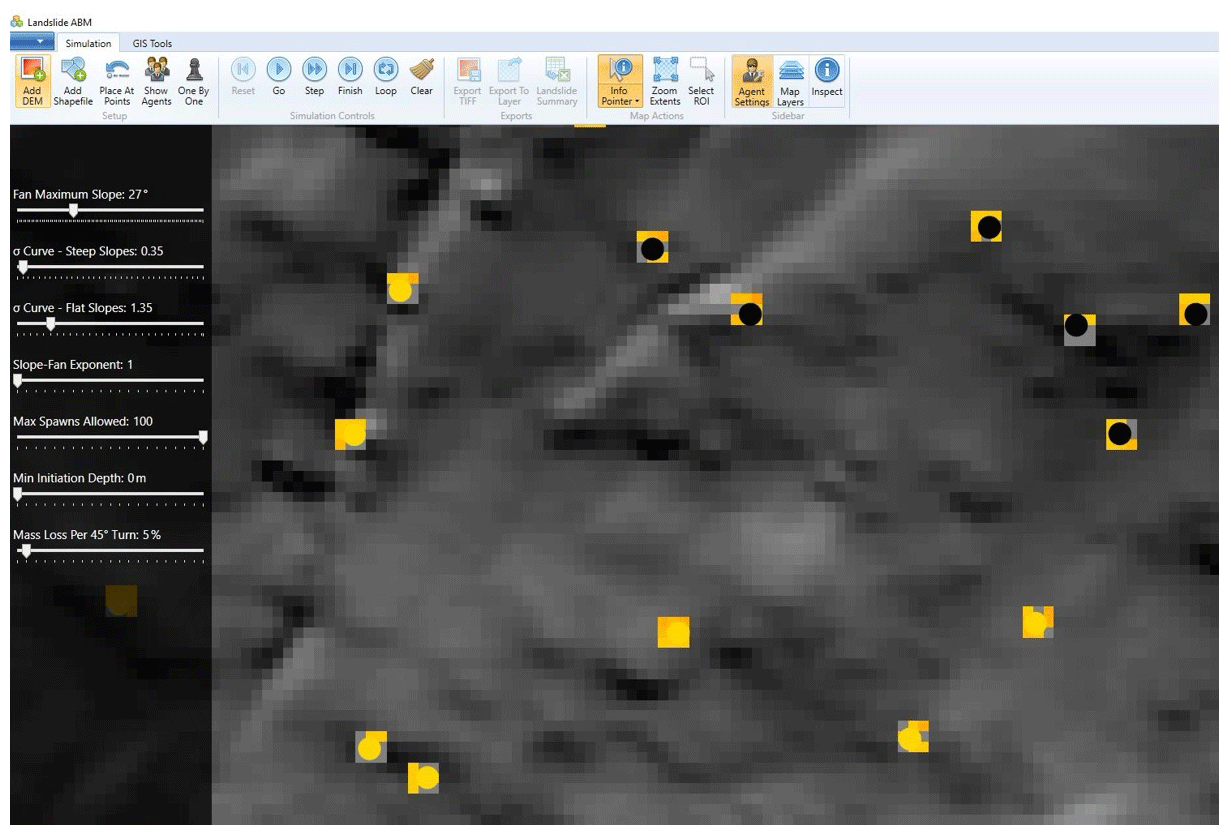The width and height of the screenshot is (1231, 836).
Task: Toggle the Agent Settings sidebar
Action: (x=751, y=80)
